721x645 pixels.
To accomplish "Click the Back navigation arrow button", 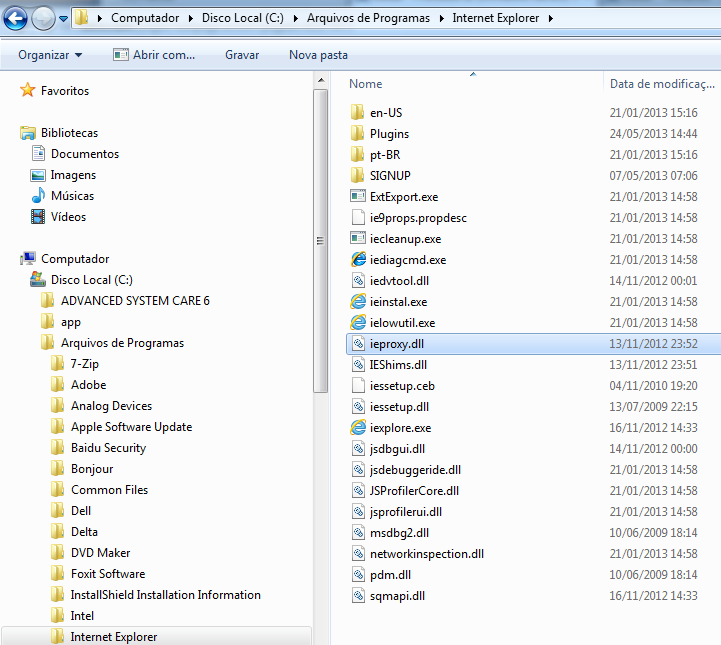I will [x=15, y=19].
